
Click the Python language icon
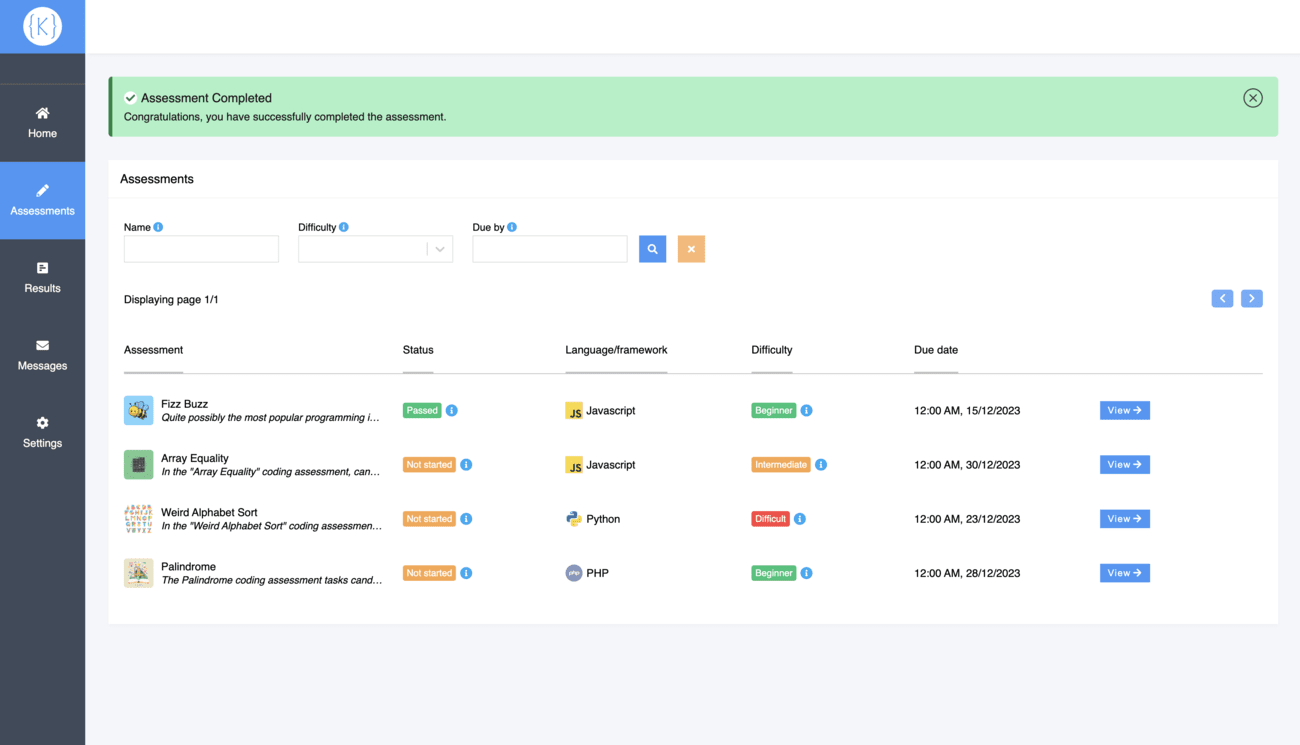(573, 519)
